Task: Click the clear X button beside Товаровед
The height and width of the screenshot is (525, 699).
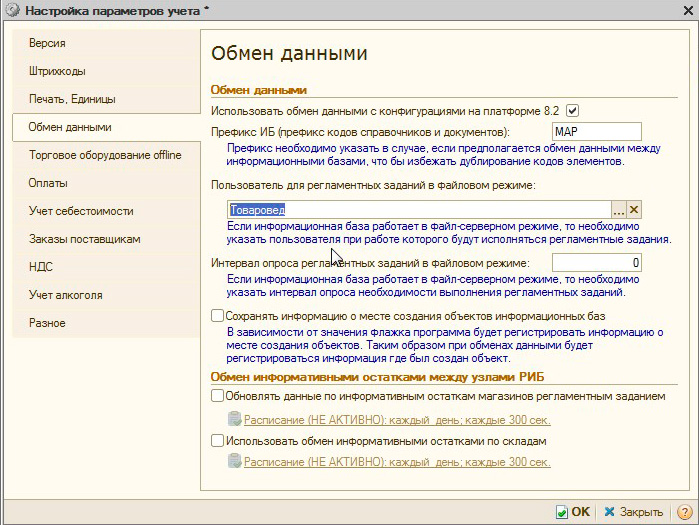Action: [634, 209]
